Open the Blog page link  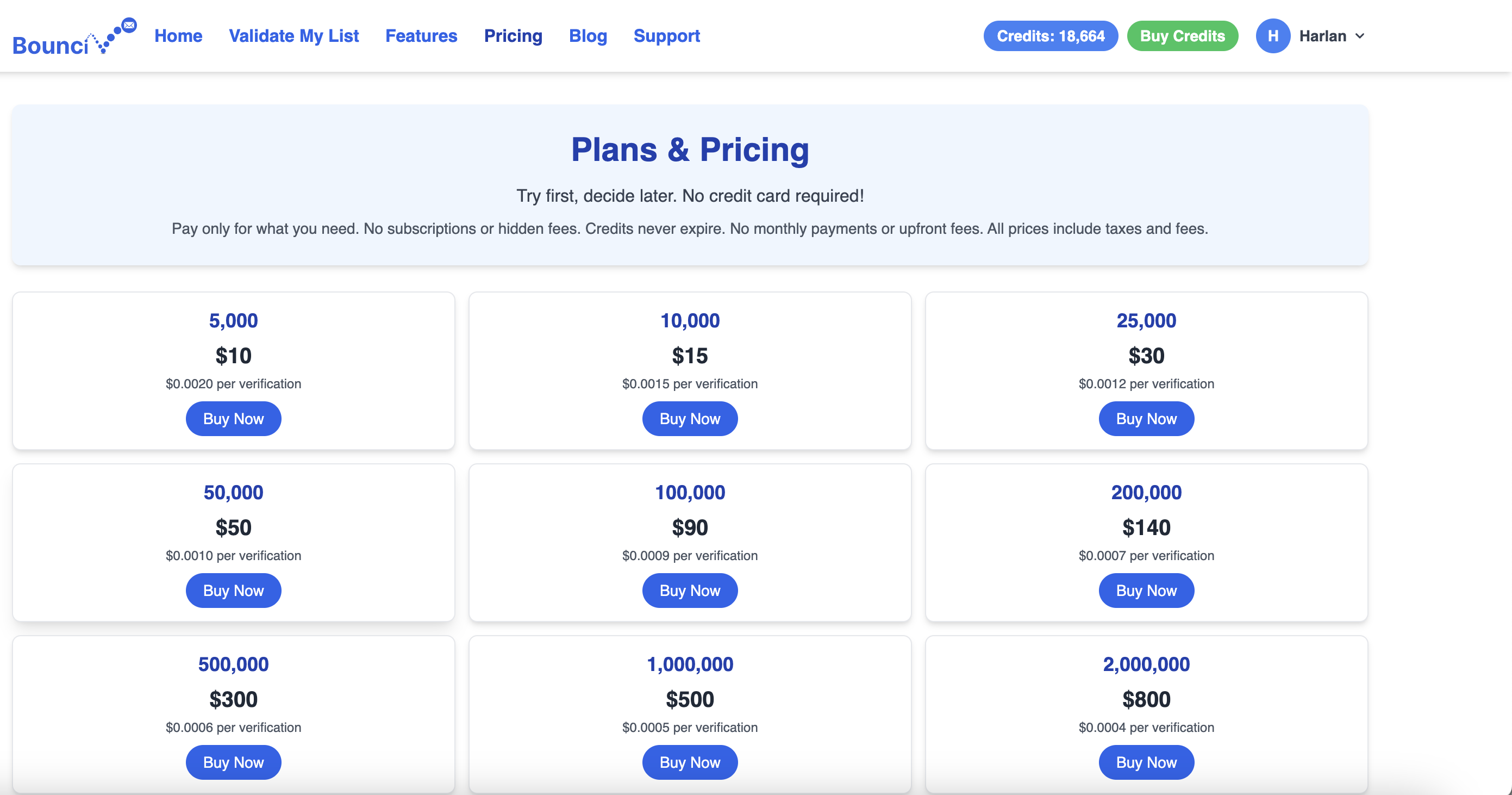pyautogui.click(x=588, y=36)
